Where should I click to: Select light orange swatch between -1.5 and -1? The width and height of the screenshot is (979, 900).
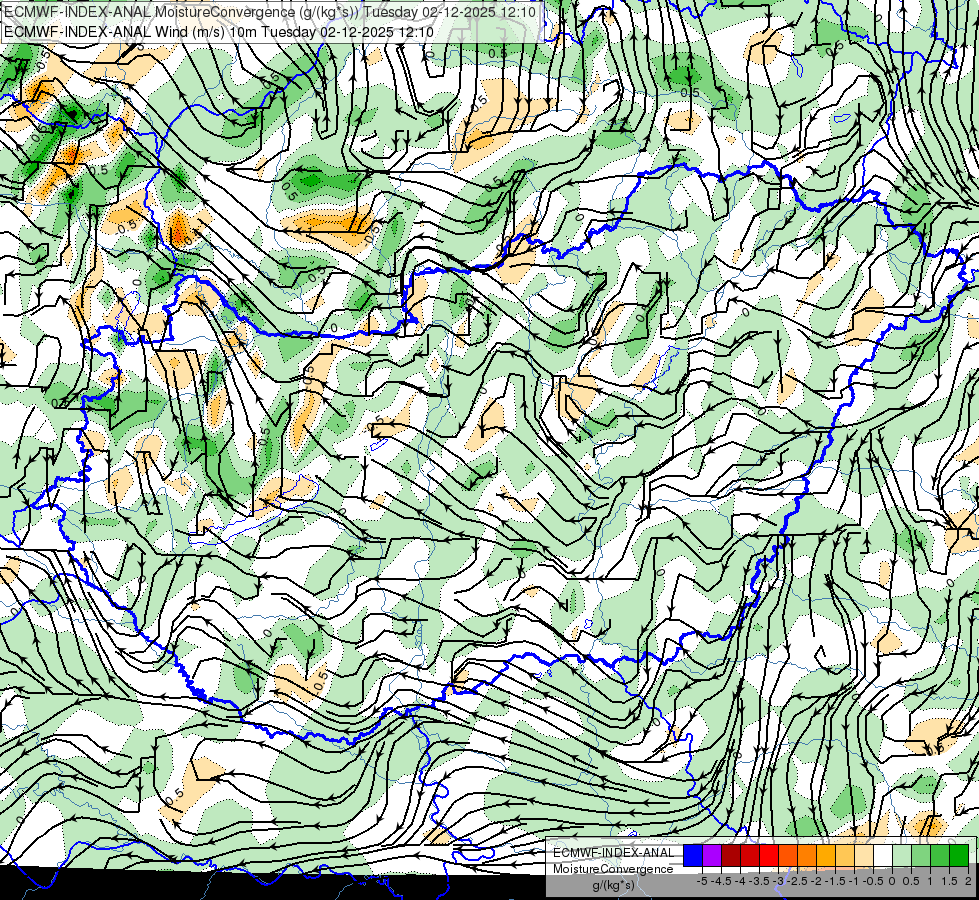click(x=845, y=856)
